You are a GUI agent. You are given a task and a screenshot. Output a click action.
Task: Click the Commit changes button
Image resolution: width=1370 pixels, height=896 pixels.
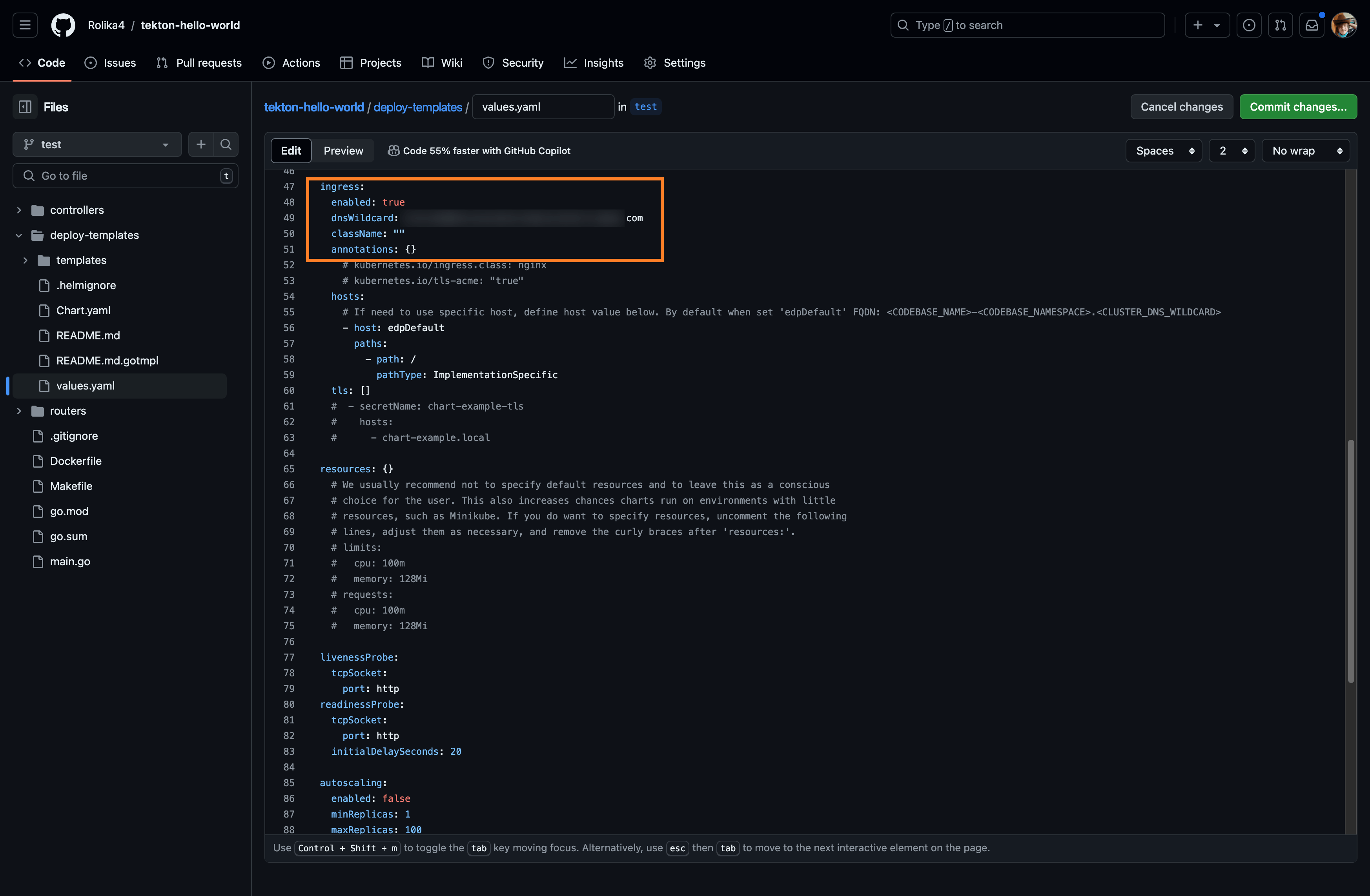(1299, 106)
